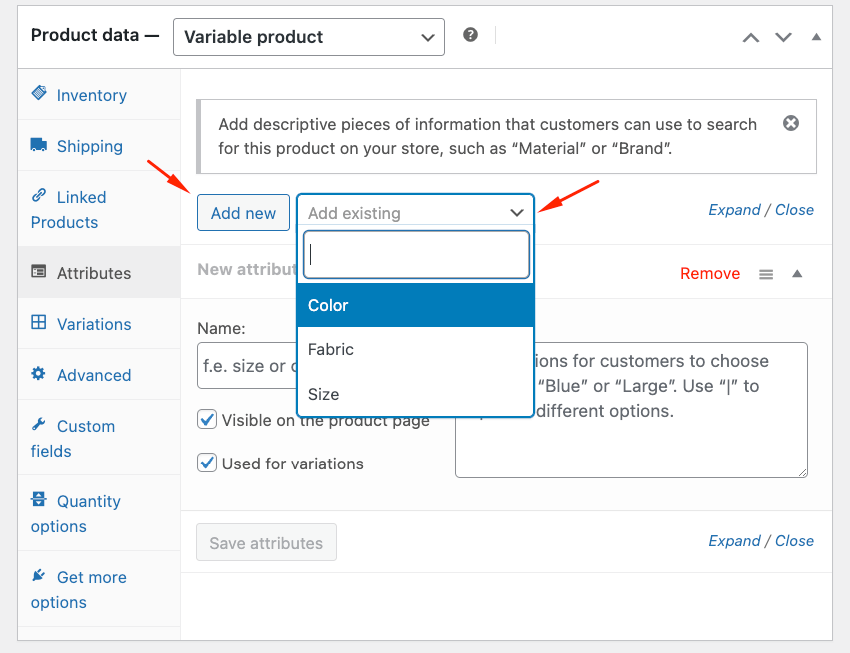
Task: Click the Linked Products chain icon
Action: click(38, 195)
